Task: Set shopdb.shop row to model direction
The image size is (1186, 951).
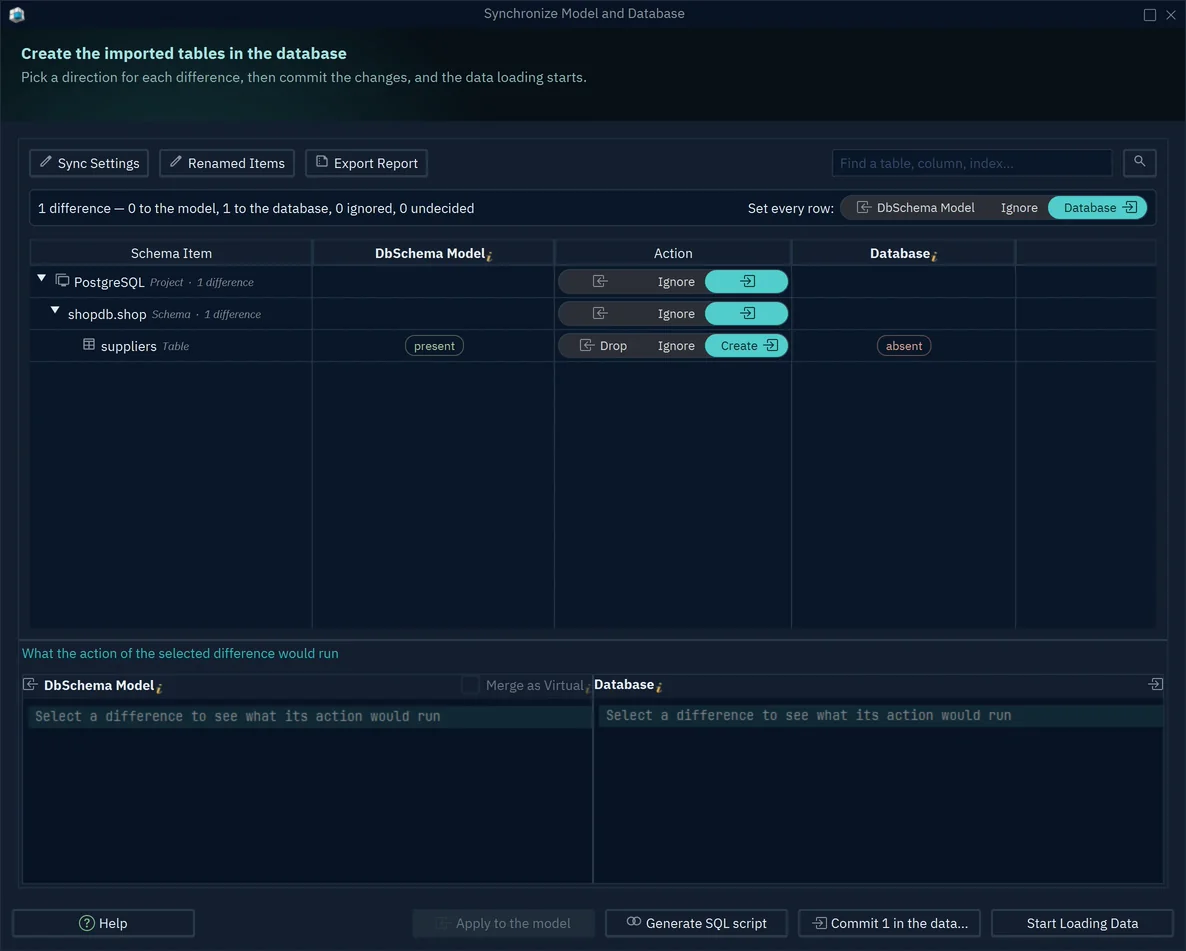Action: click(601, 313)
